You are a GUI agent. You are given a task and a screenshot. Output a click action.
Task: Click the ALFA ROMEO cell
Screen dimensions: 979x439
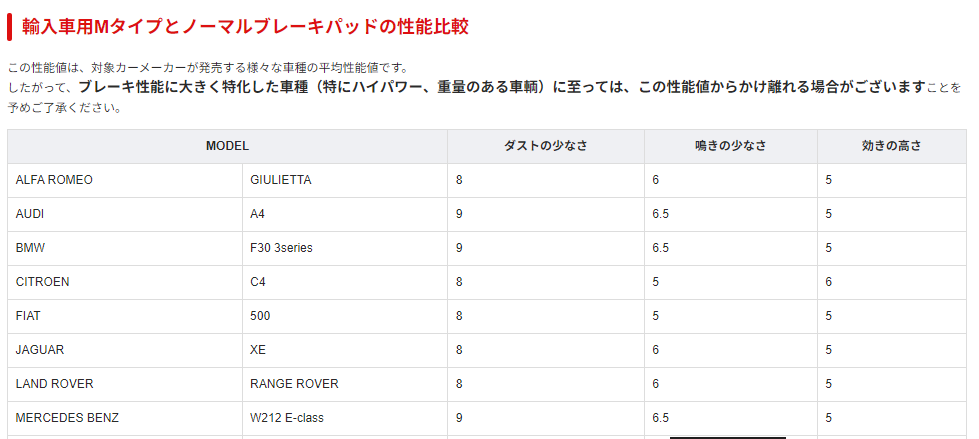coord(54,180)
